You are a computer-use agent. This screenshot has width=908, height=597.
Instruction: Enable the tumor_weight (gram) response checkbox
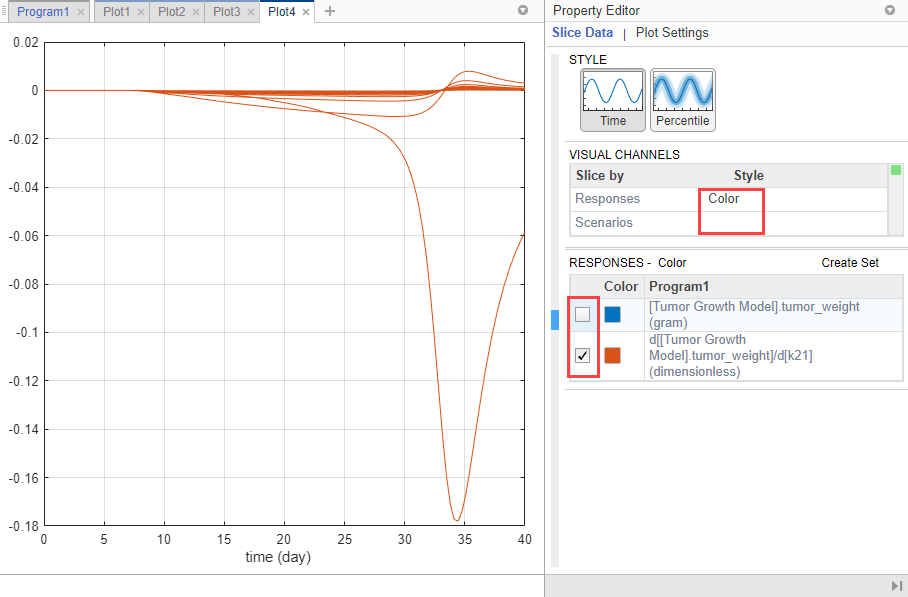click(583, 314)
